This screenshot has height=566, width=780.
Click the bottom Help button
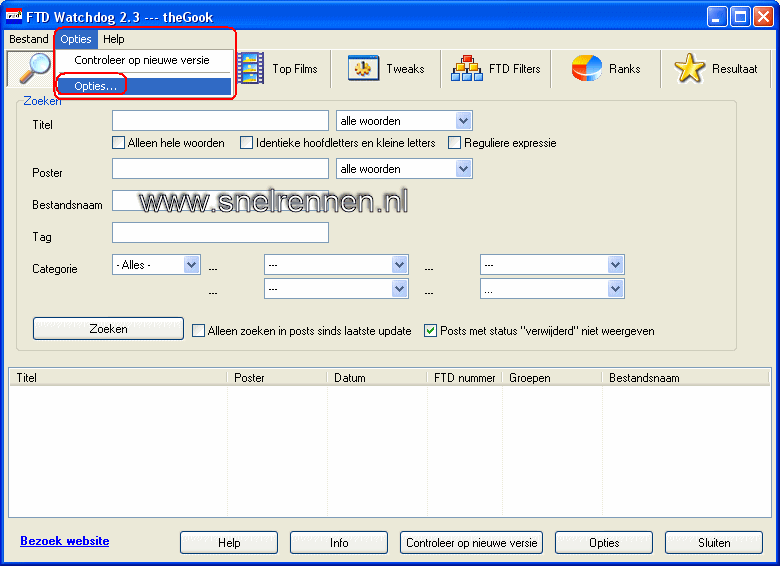(x=229, y=543)
